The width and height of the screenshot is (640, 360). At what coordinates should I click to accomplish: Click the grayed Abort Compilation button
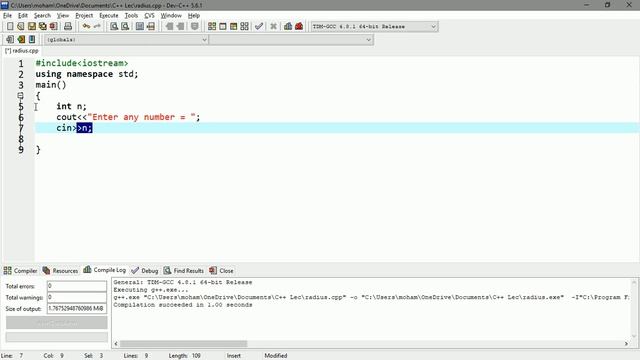(x=57, y=323)
